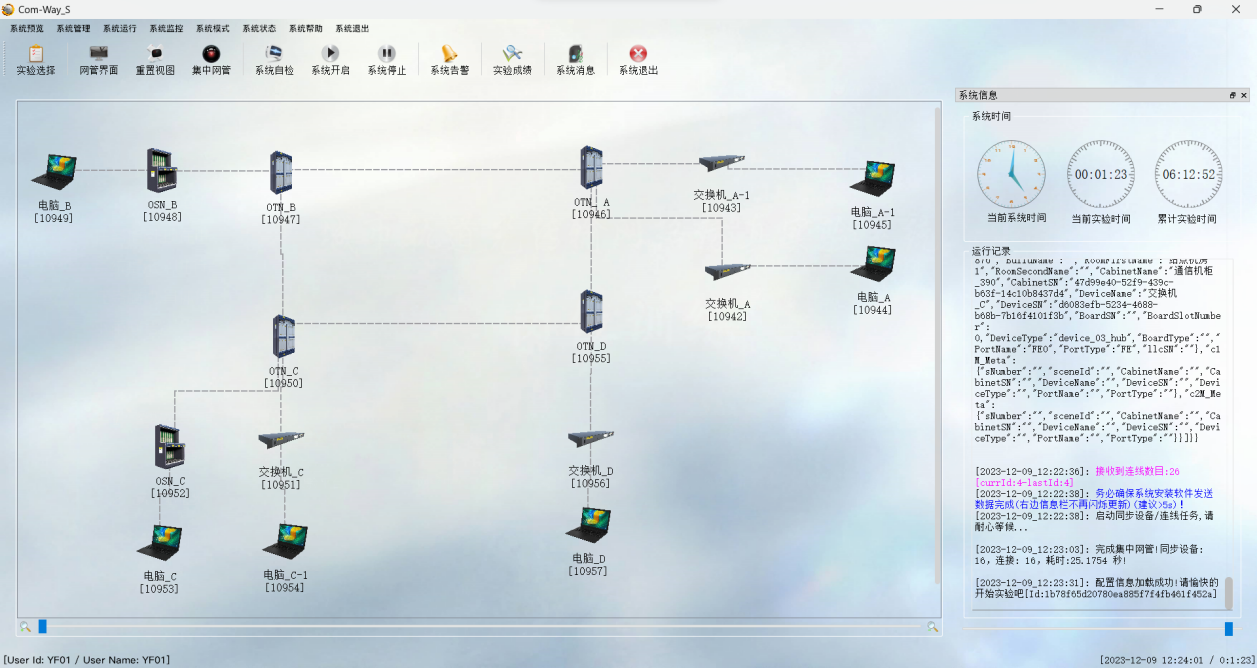The height and width of the screenshot is (668, 1257).
Task: Click the zoom slider handle below topology
Action: coord(43,626)
